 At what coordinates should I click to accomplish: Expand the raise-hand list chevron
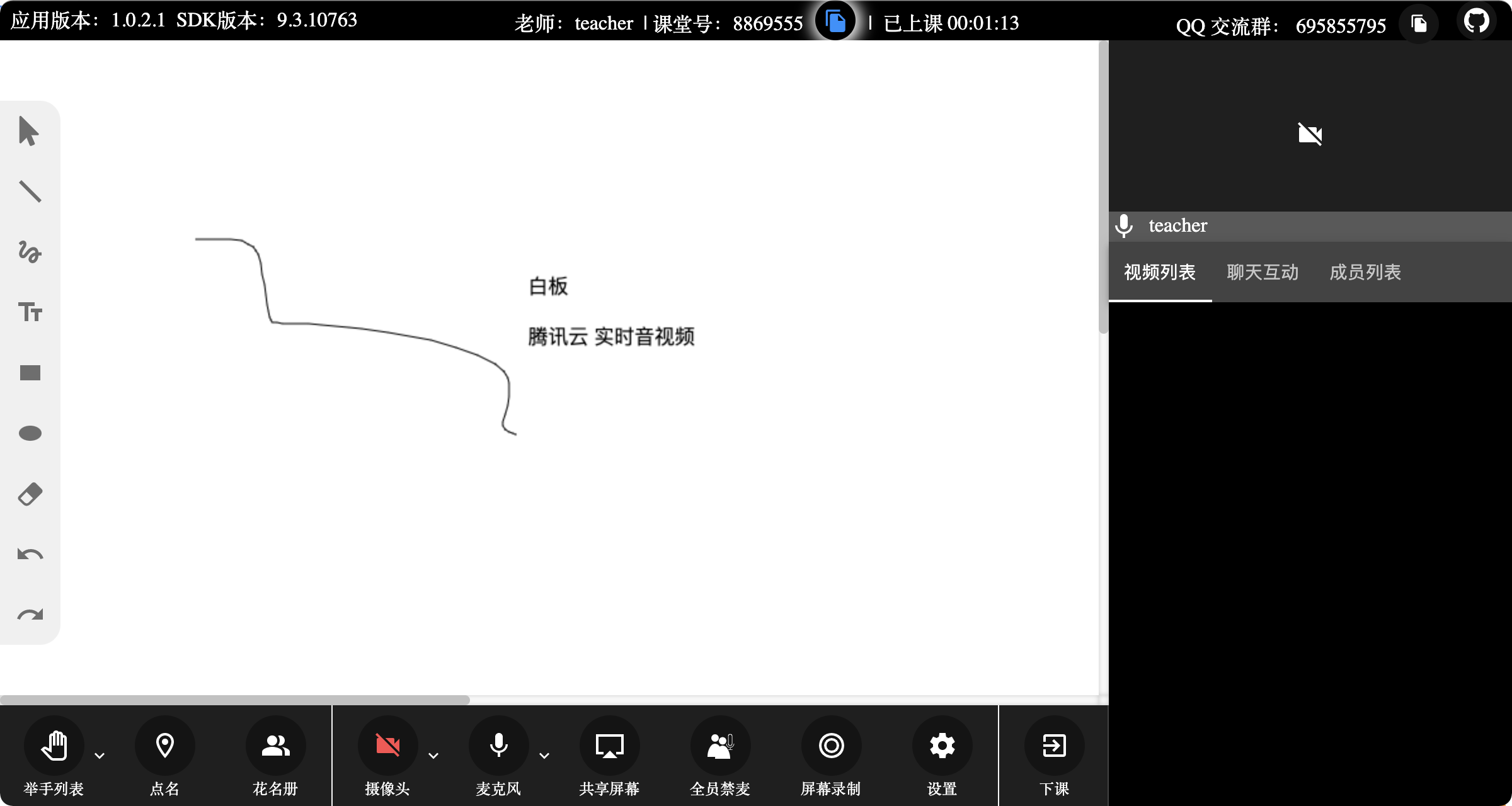point(100,756)
